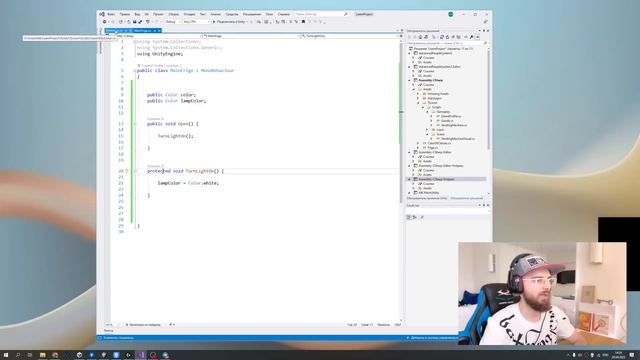The width and height of the screenshot is (640, 360).
Task: Switch to the Обозреватель решений tab
Action: point(467,198)
